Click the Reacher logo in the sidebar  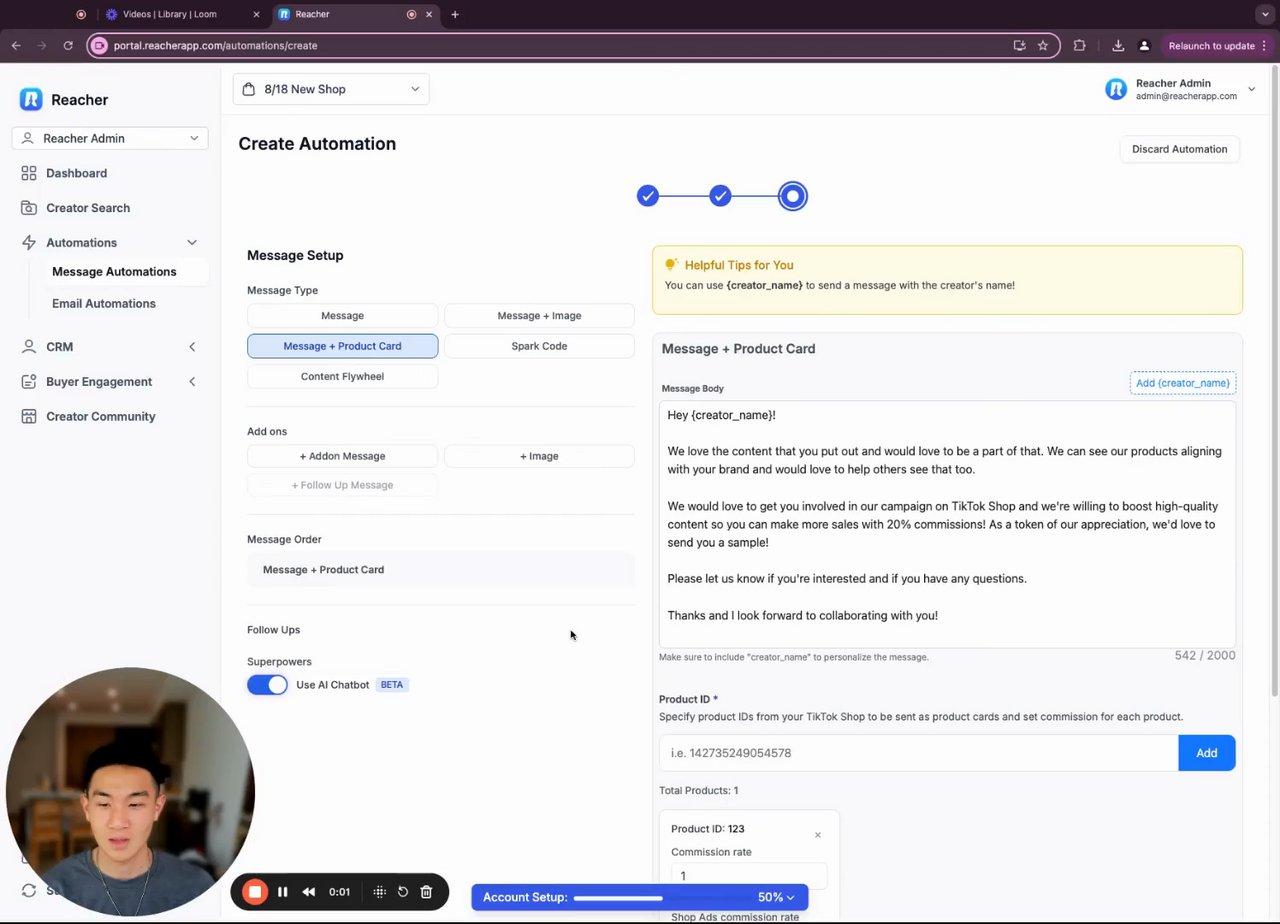click(x=31, y=99)
